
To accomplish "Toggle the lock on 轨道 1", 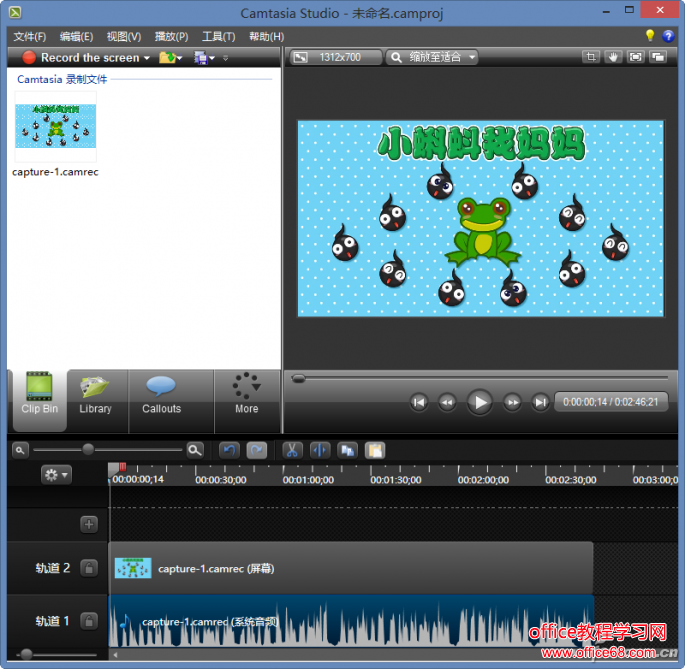I will pos(89,621).
